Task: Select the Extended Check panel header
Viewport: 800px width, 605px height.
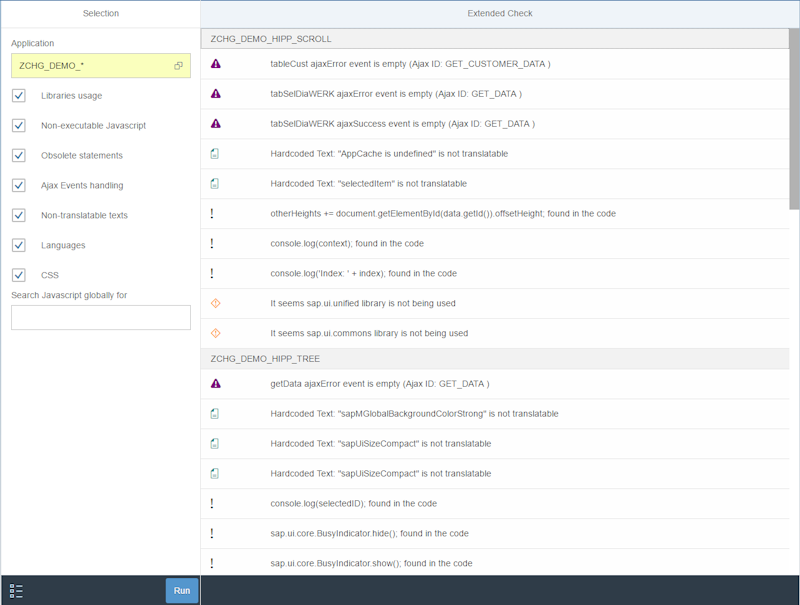Action: pos(500,13)
